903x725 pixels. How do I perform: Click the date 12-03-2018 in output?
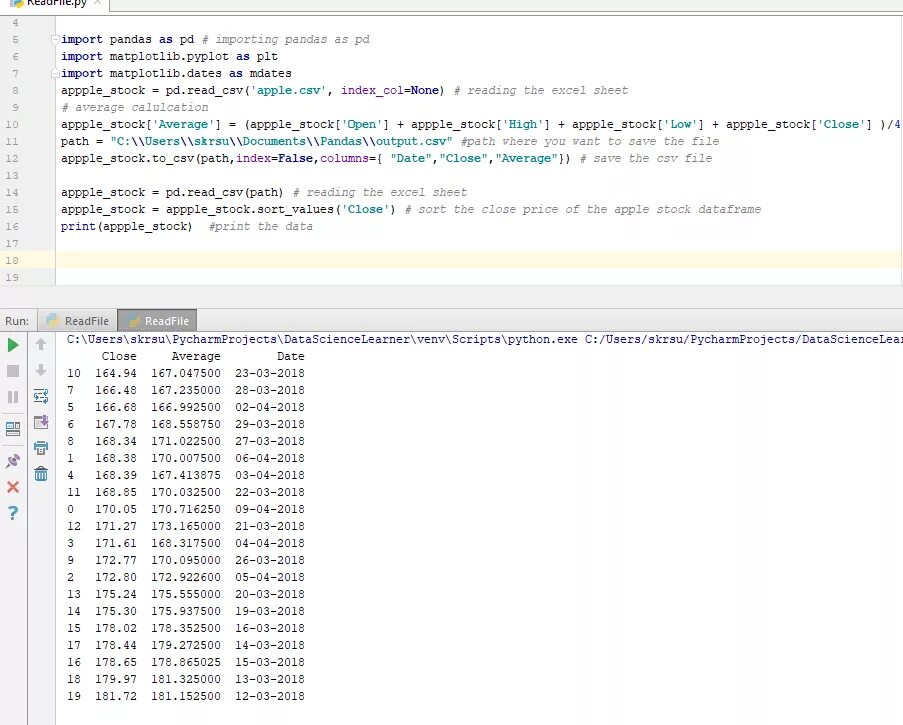(x=270, y=696)
